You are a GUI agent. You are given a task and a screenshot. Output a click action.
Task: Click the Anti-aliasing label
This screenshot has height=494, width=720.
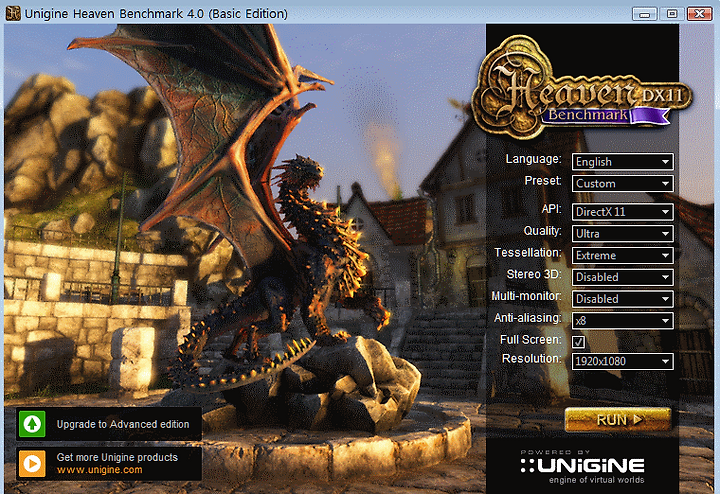[x=528, y=318]
